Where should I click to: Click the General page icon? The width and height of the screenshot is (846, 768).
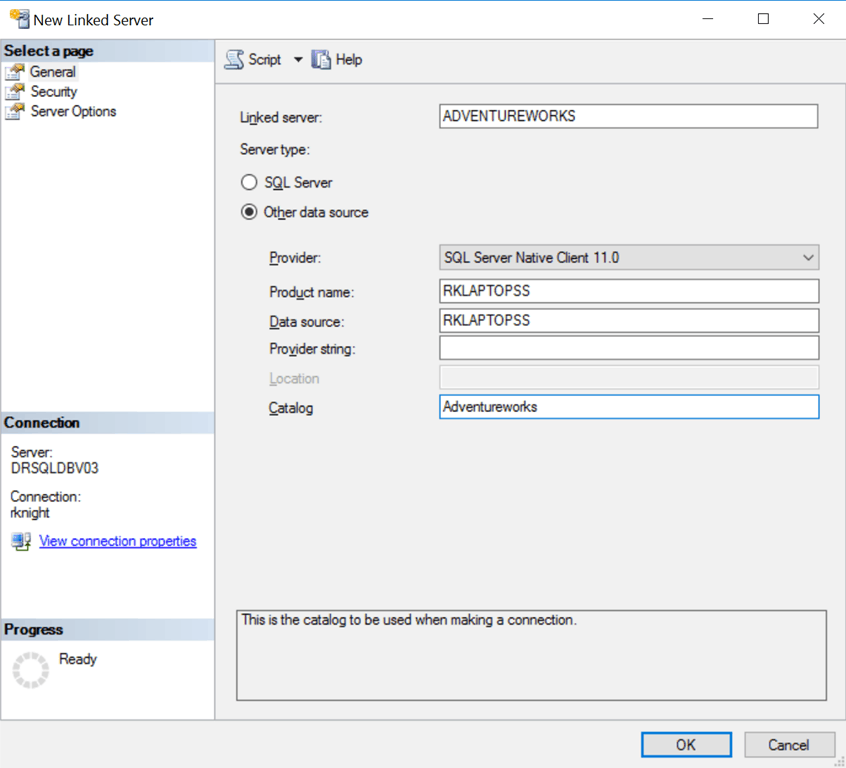click(x=15, y=72)
